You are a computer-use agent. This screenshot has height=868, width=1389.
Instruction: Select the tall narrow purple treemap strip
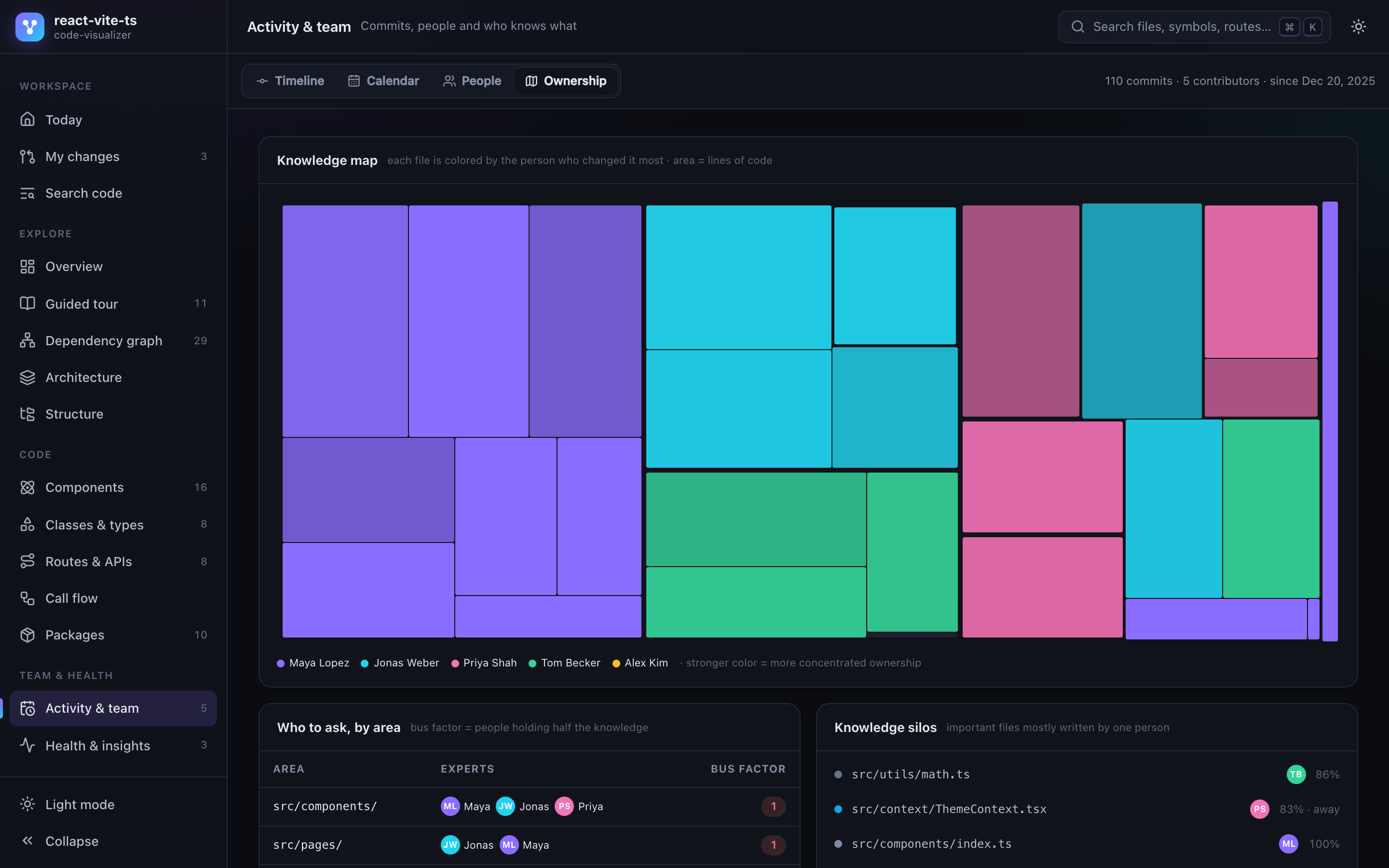1330,421
